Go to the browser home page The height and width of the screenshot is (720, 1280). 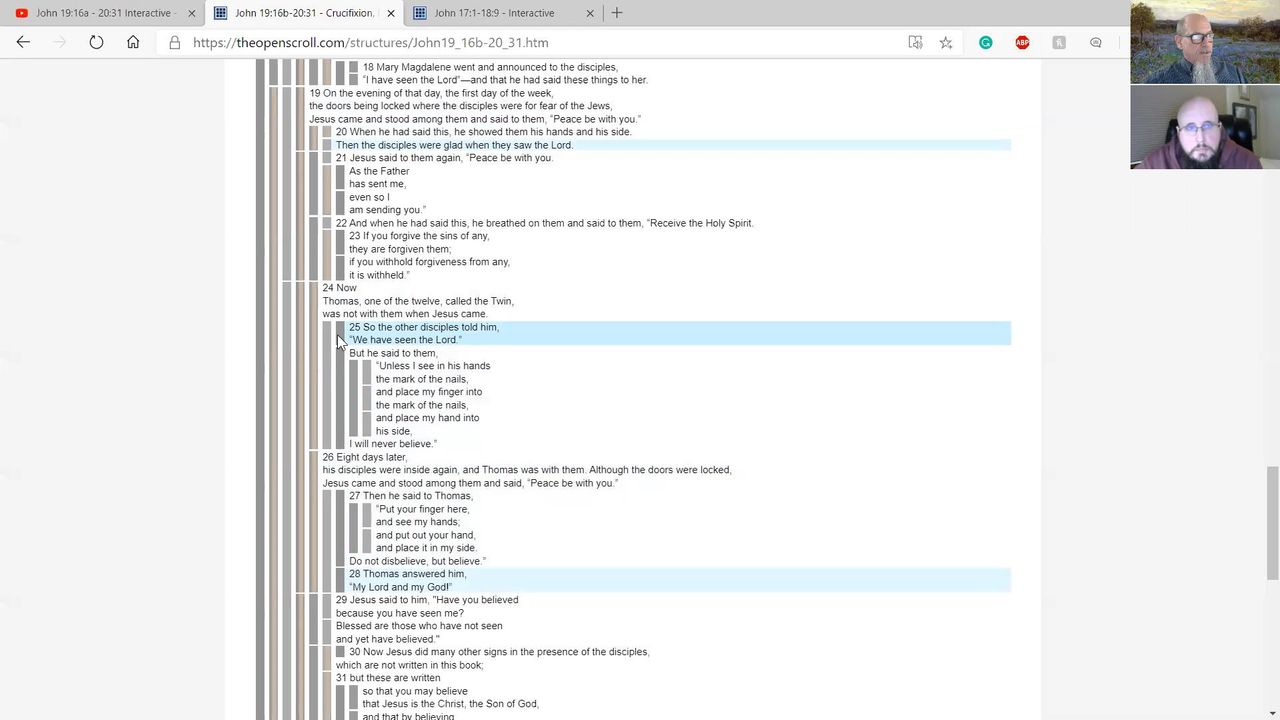(133, 42)
